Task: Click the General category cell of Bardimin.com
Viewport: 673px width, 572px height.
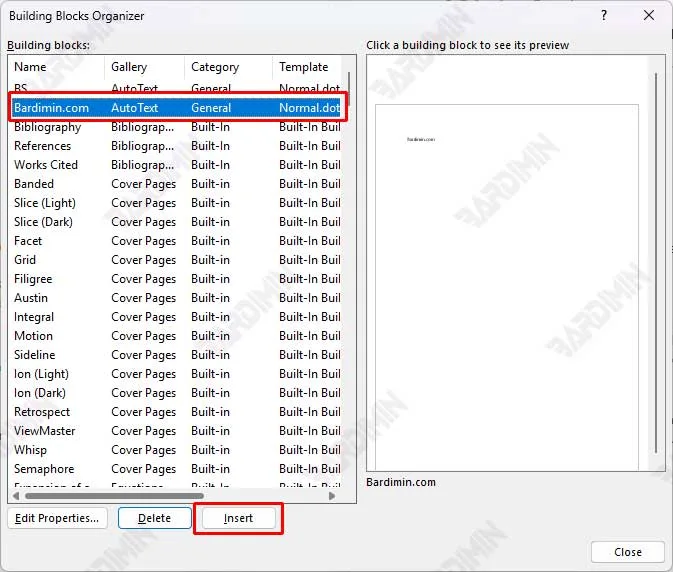Action: click(x=211, y=108)
